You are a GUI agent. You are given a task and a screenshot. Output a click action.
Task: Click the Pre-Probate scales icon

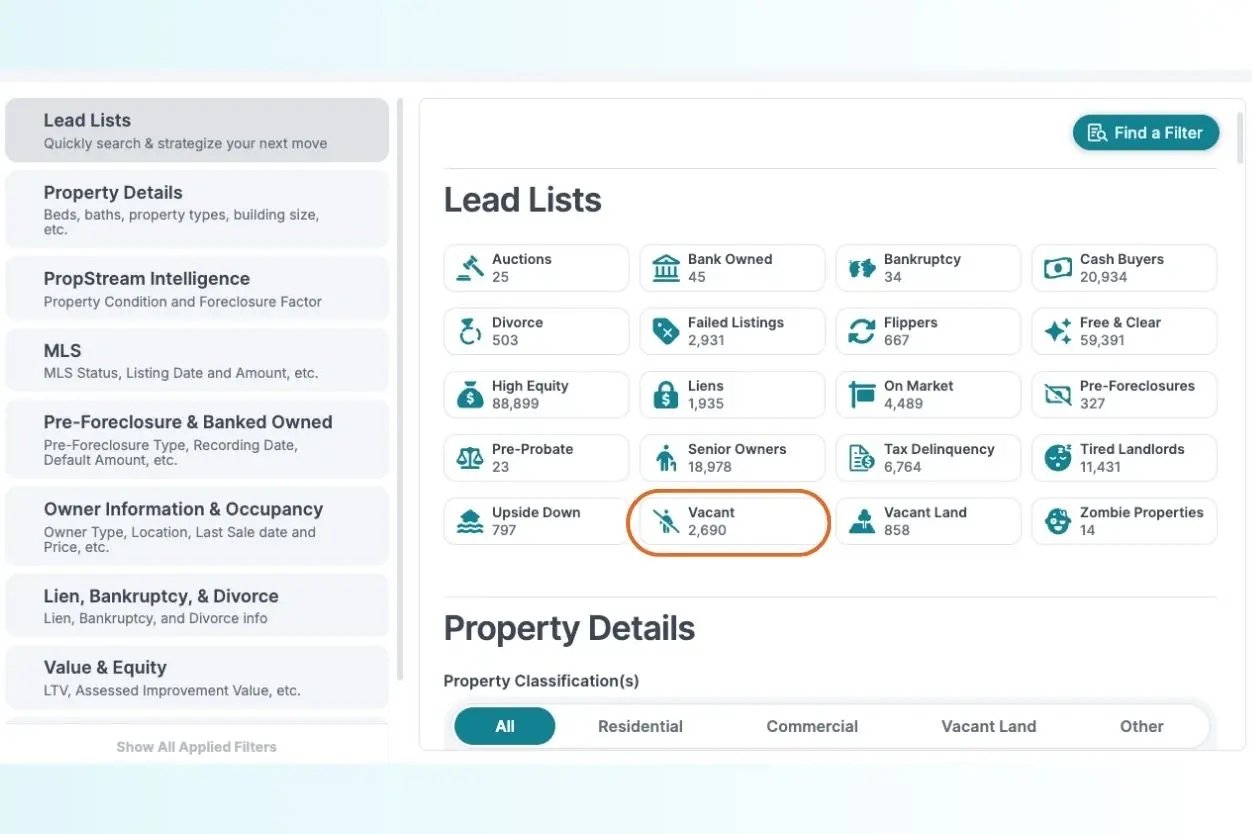pyautogui.click(x=469, y=458)
